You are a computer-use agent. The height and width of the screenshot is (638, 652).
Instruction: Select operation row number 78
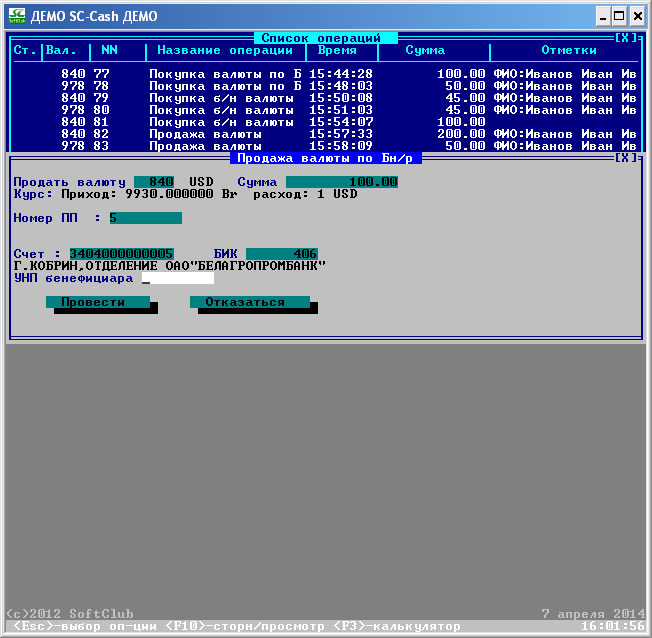(325, 86)
